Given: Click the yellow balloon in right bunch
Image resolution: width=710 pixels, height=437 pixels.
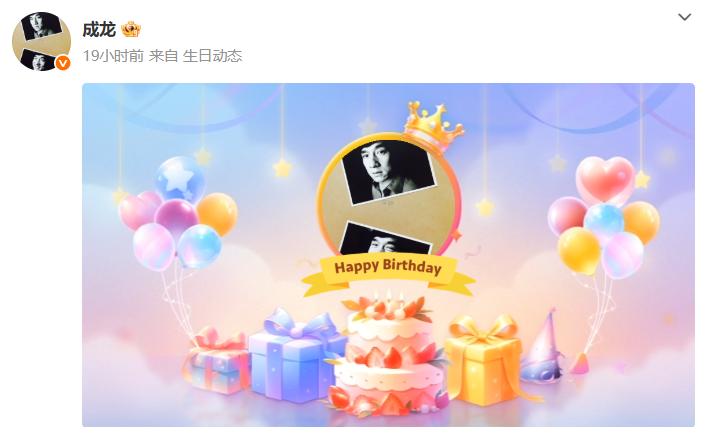Looking at the screenshot, I should point(579,251).
